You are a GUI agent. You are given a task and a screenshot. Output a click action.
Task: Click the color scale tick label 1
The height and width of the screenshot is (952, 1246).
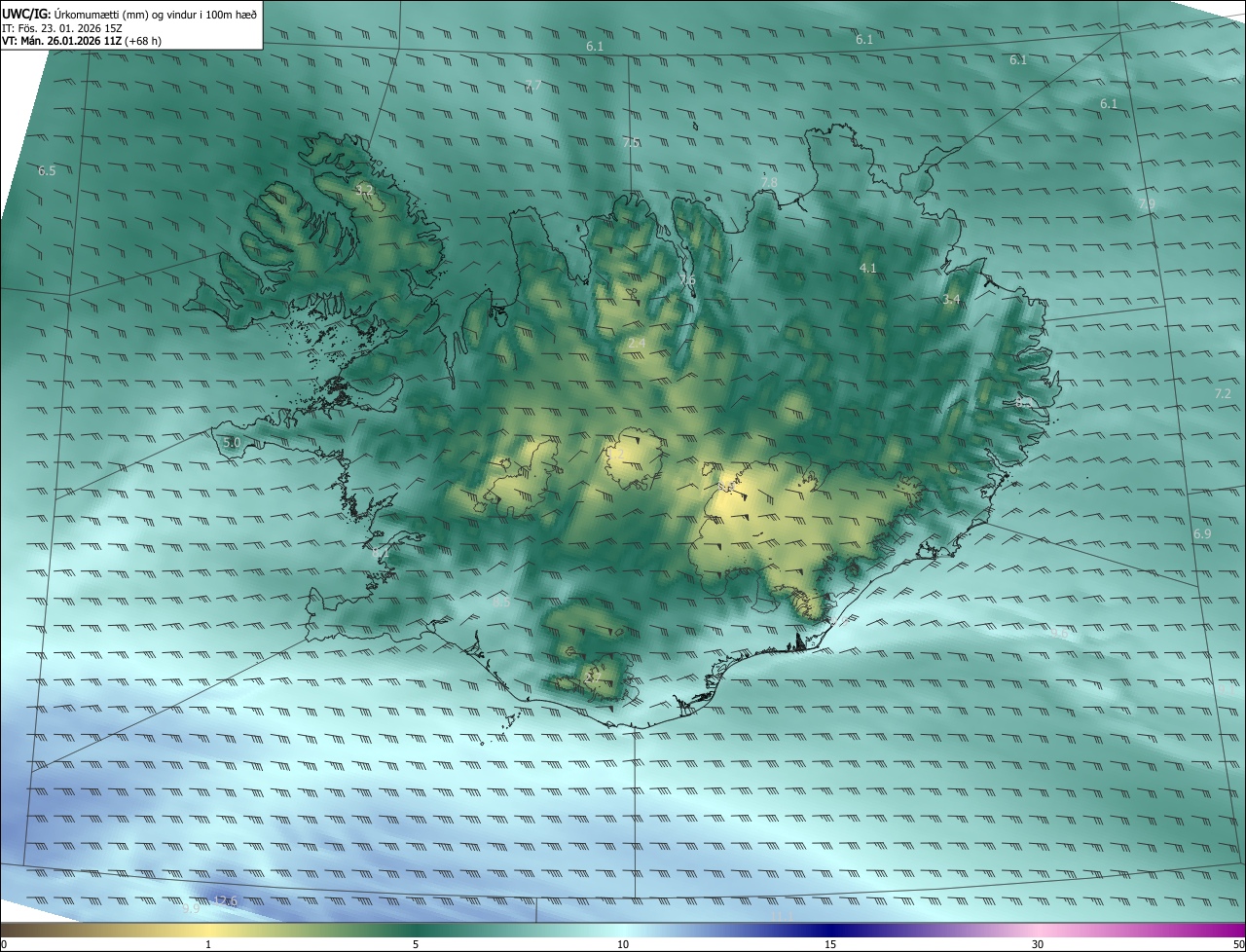[x=208, y=944]
